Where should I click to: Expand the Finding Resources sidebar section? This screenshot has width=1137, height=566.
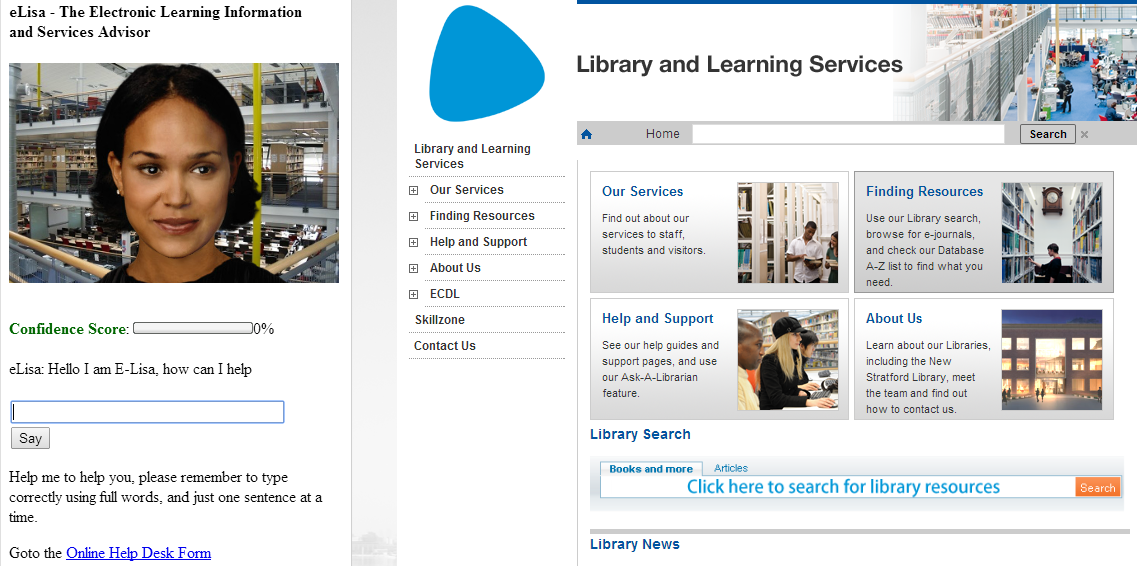pyautogui.click(x=413, y=216)
